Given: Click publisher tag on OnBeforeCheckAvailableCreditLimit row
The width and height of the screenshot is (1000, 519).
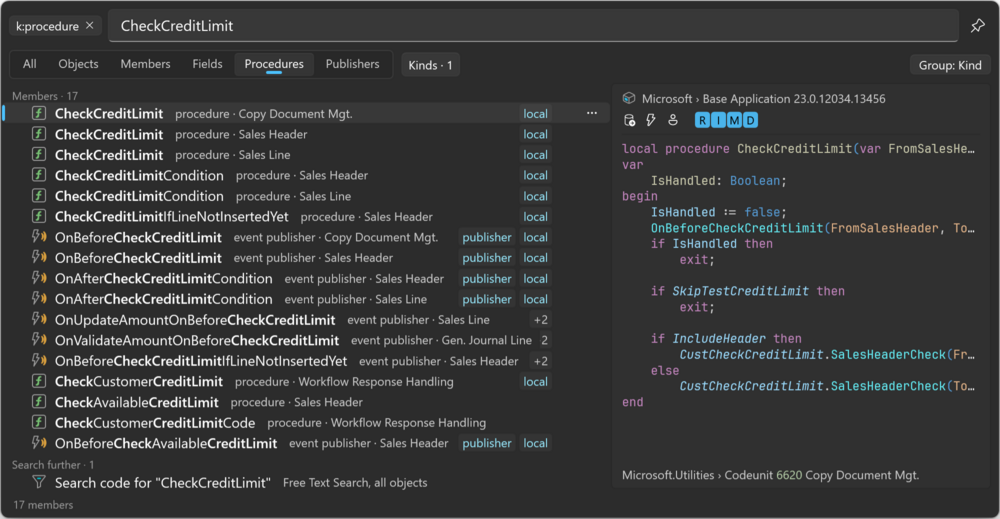Looking at the screenshot, I should point(487,443).
